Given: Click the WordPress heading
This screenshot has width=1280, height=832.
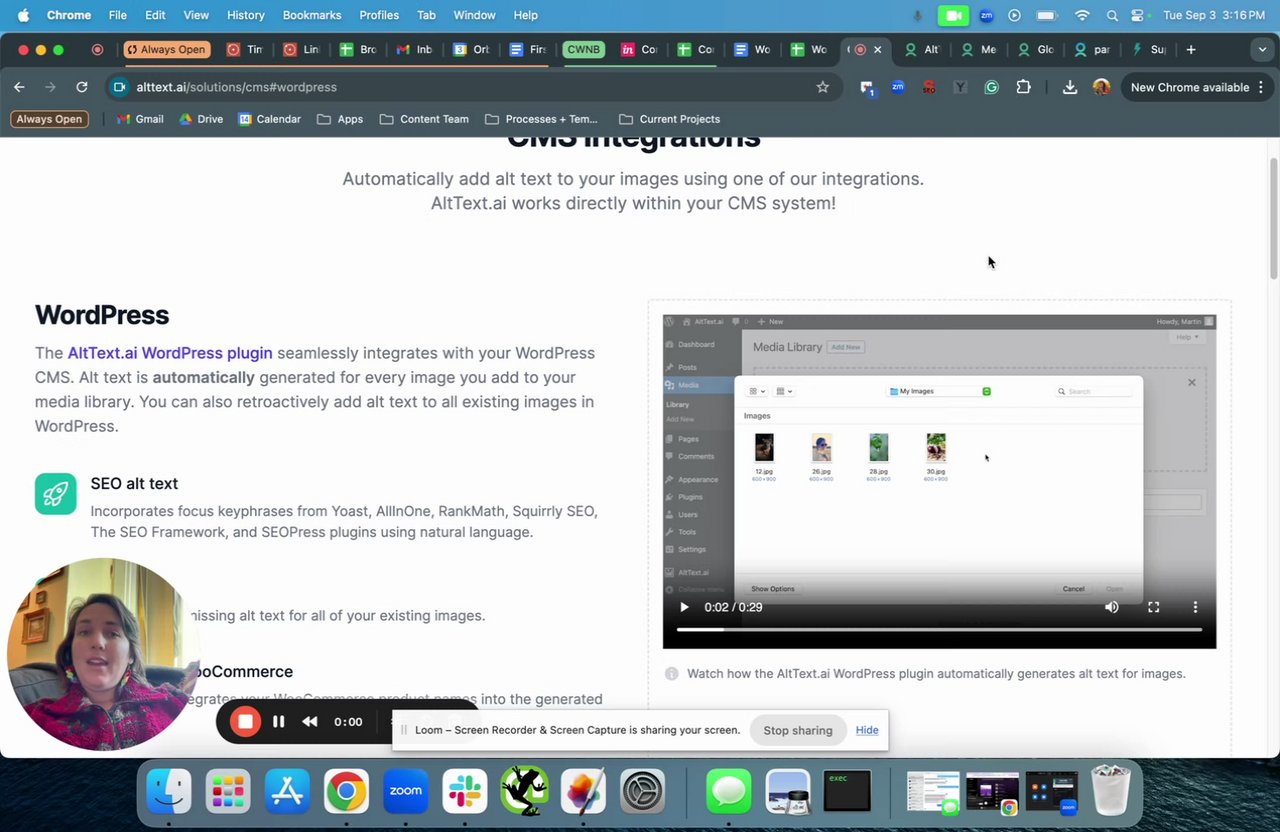Looking at the screenshot, I should tap(102, 315).
